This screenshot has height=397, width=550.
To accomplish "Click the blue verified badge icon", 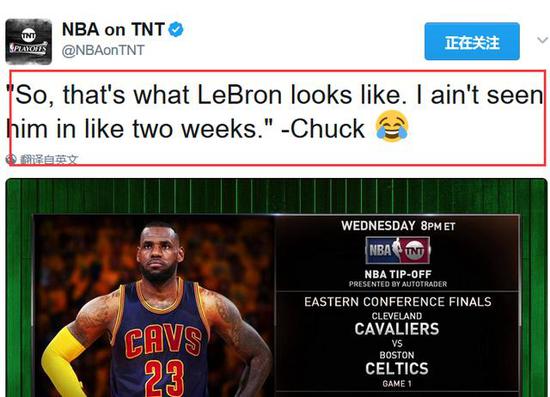I will (176, 29).
